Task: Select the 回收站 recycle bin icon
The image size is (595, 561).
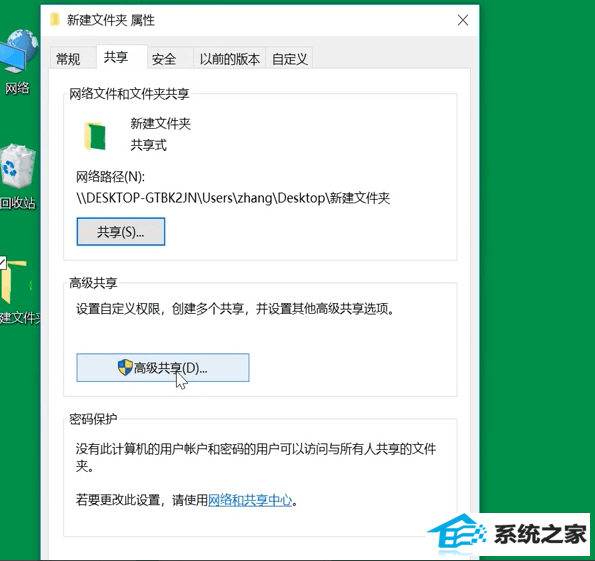Action: pyautogui.click(x=17, y=177)
